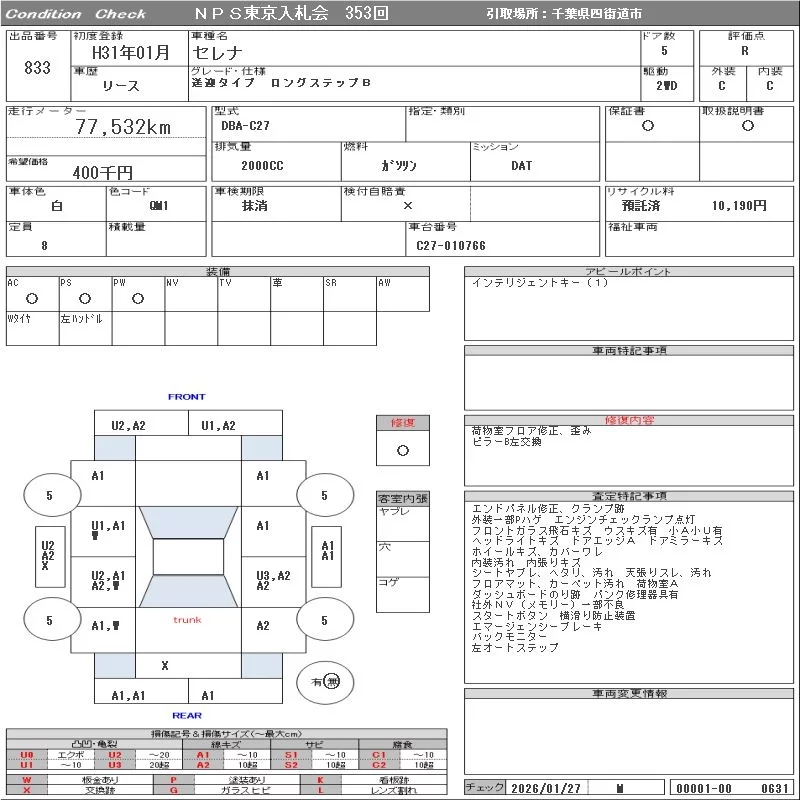Click the Condition Check title header
Image resolution: width=800 pixels, height=800 pixels.
(76, 14)
